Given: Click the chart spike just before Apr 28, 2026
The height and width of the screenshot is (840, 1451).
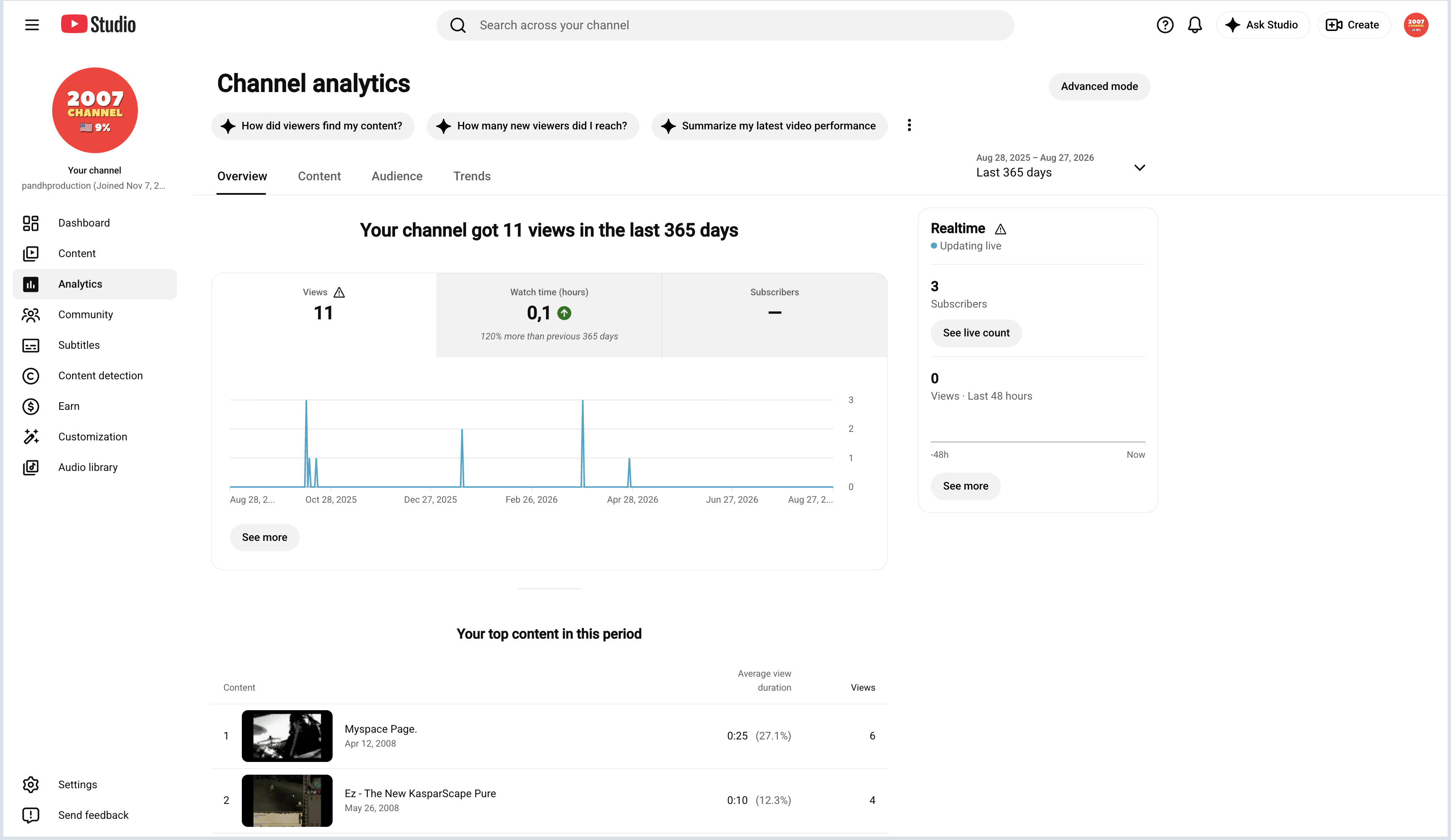Looking at the screenshot, I should tap(629, 472).
